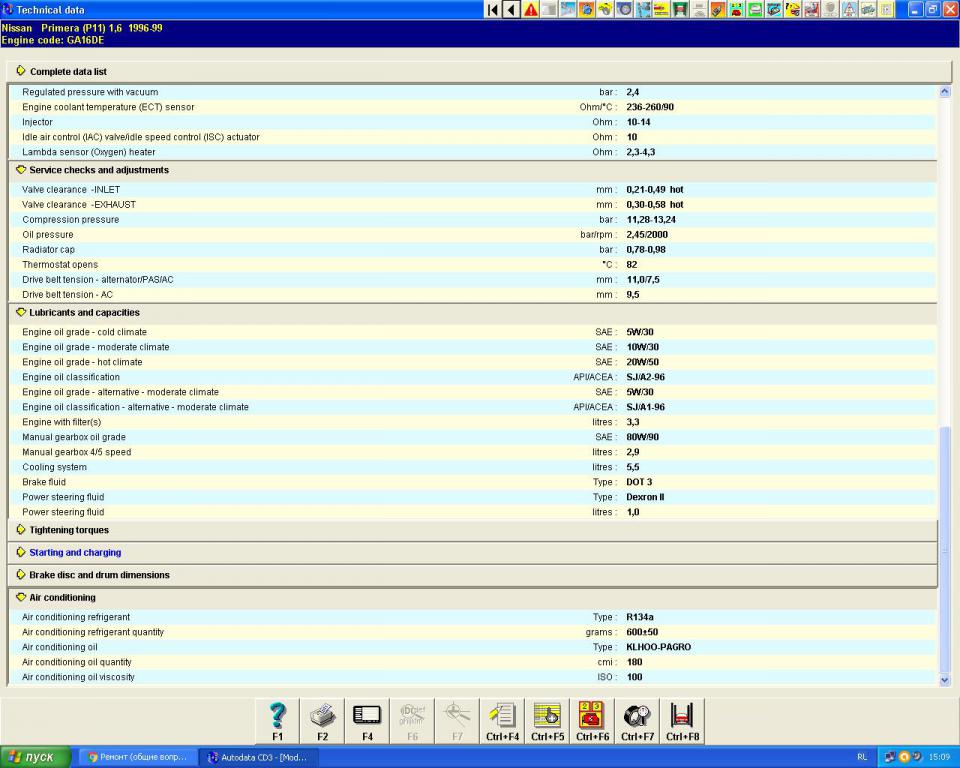The width and height of the screenshot is (960, 768).
Task: Click the KLH00-PAGRO oil type value
Action: tap(658, 647)
